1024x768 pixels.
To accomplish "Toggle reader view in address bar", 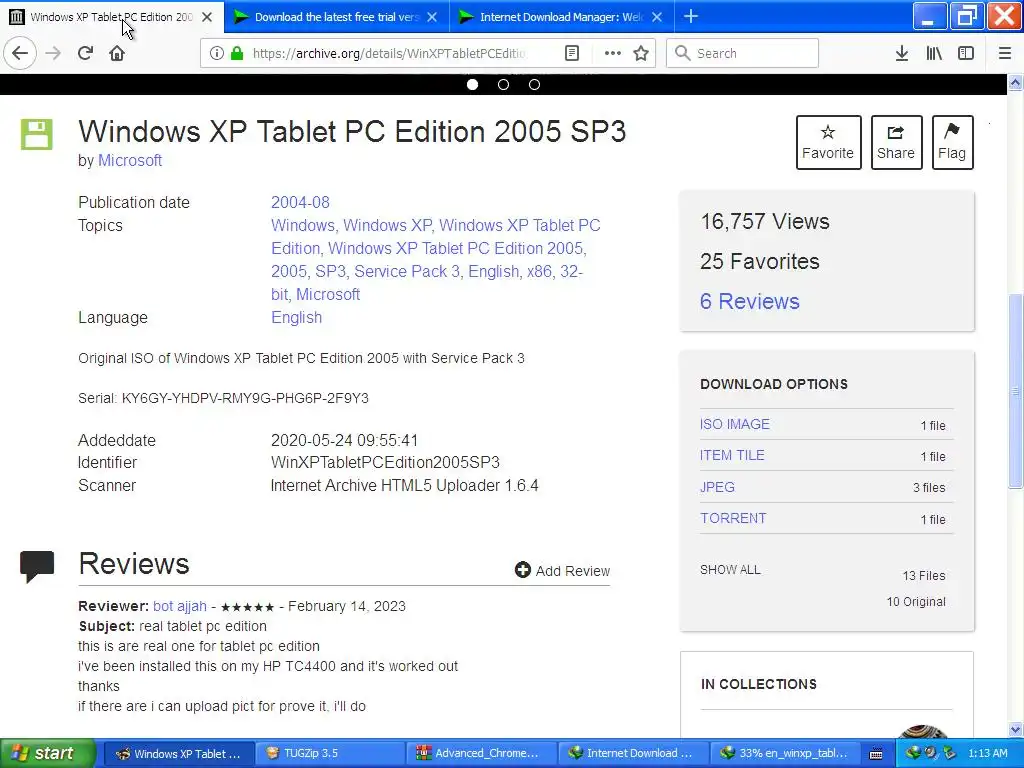I will pyautogui.click(x=572, y=53).
